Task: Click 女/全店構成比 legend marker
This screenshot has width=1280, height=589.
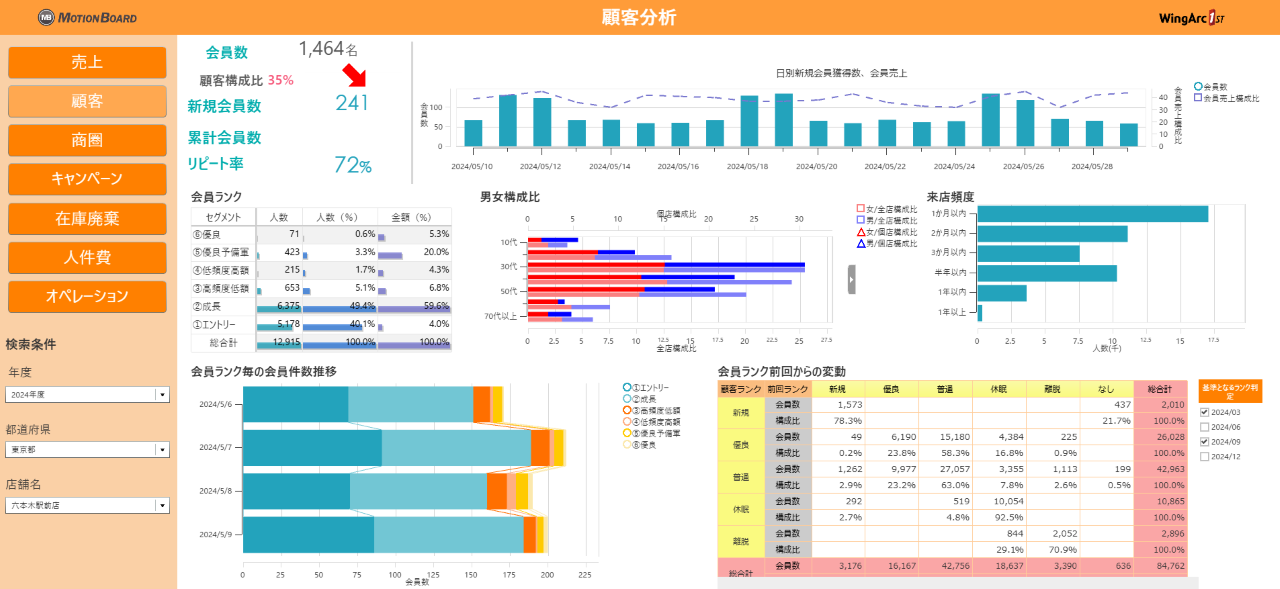Action: pyautogui.click(x=860, y=208)
